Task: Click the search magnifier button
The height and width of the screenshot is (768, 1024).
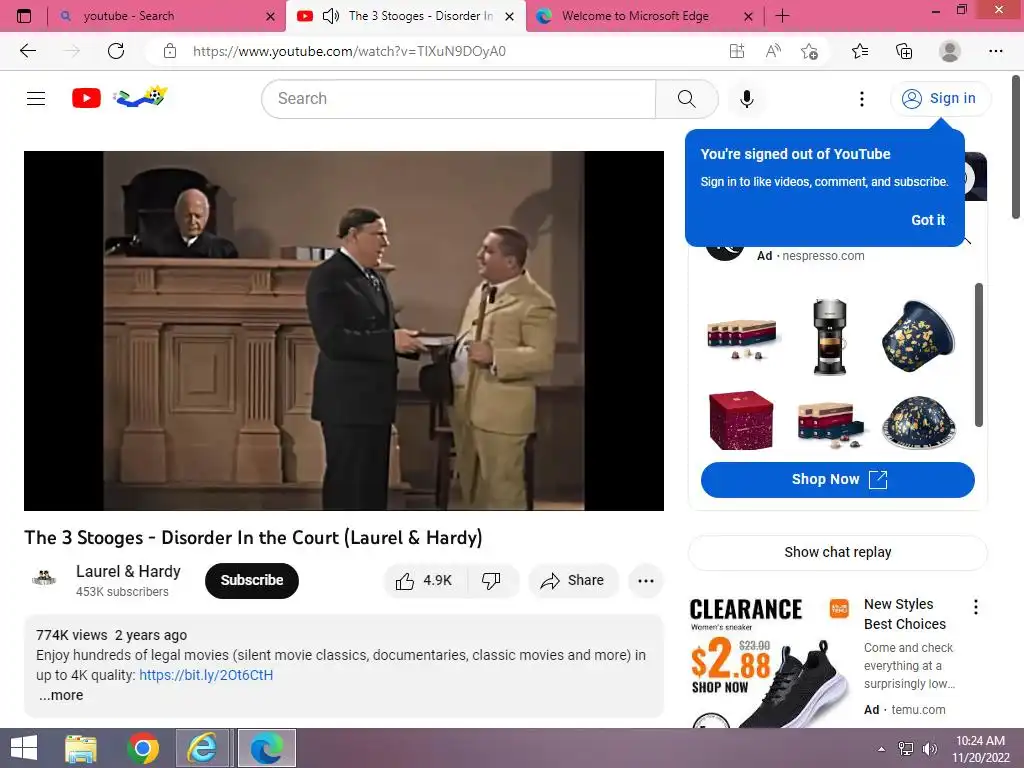Action: [x=686, y=99]
